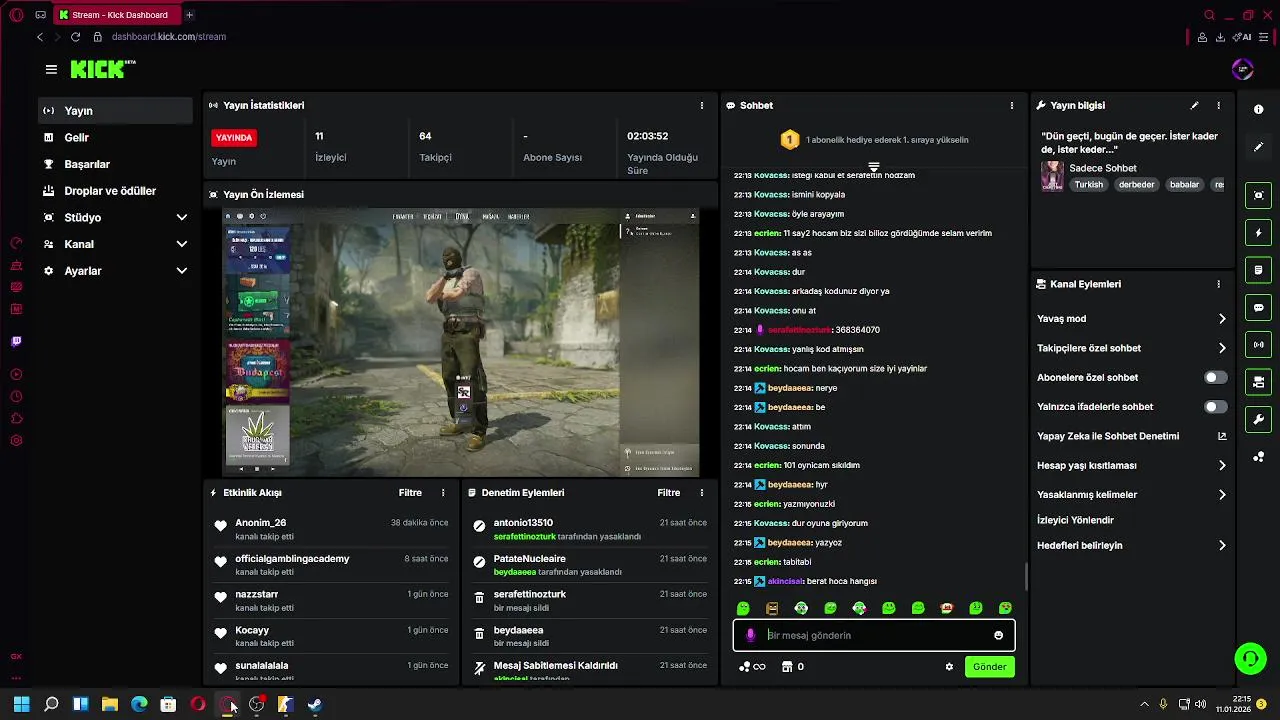The height and width of the screenshot is (720, 1280).
Task: Click the shop icon below chat input
Action: click(787, 667)
